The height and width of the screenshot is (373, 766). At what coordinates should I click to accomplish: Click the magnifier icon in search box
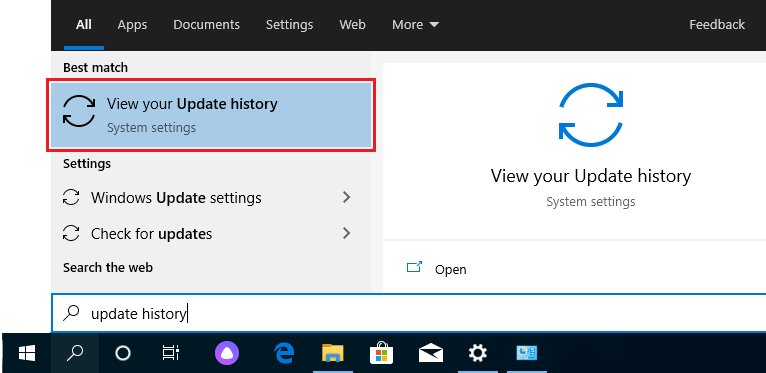click(x=71, y=313)
